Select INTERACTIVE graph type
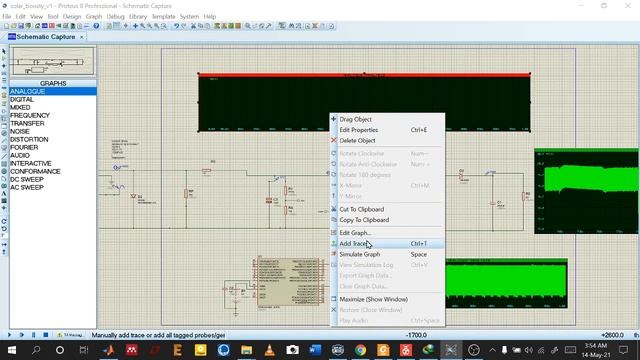This screenshot has height=360, width=640. 53,163
